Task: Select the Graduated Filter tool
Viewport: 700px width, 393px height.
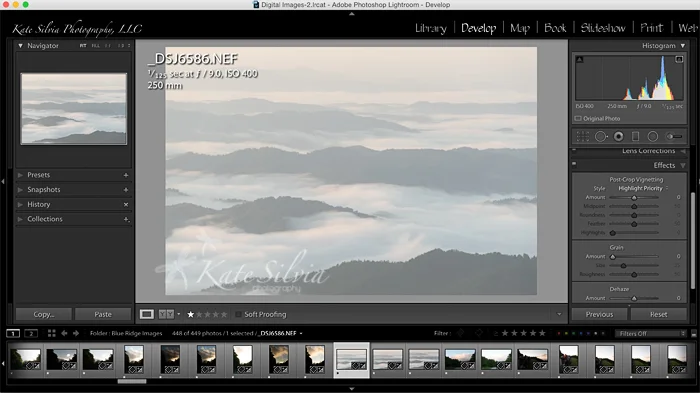Action: point(636,137)
